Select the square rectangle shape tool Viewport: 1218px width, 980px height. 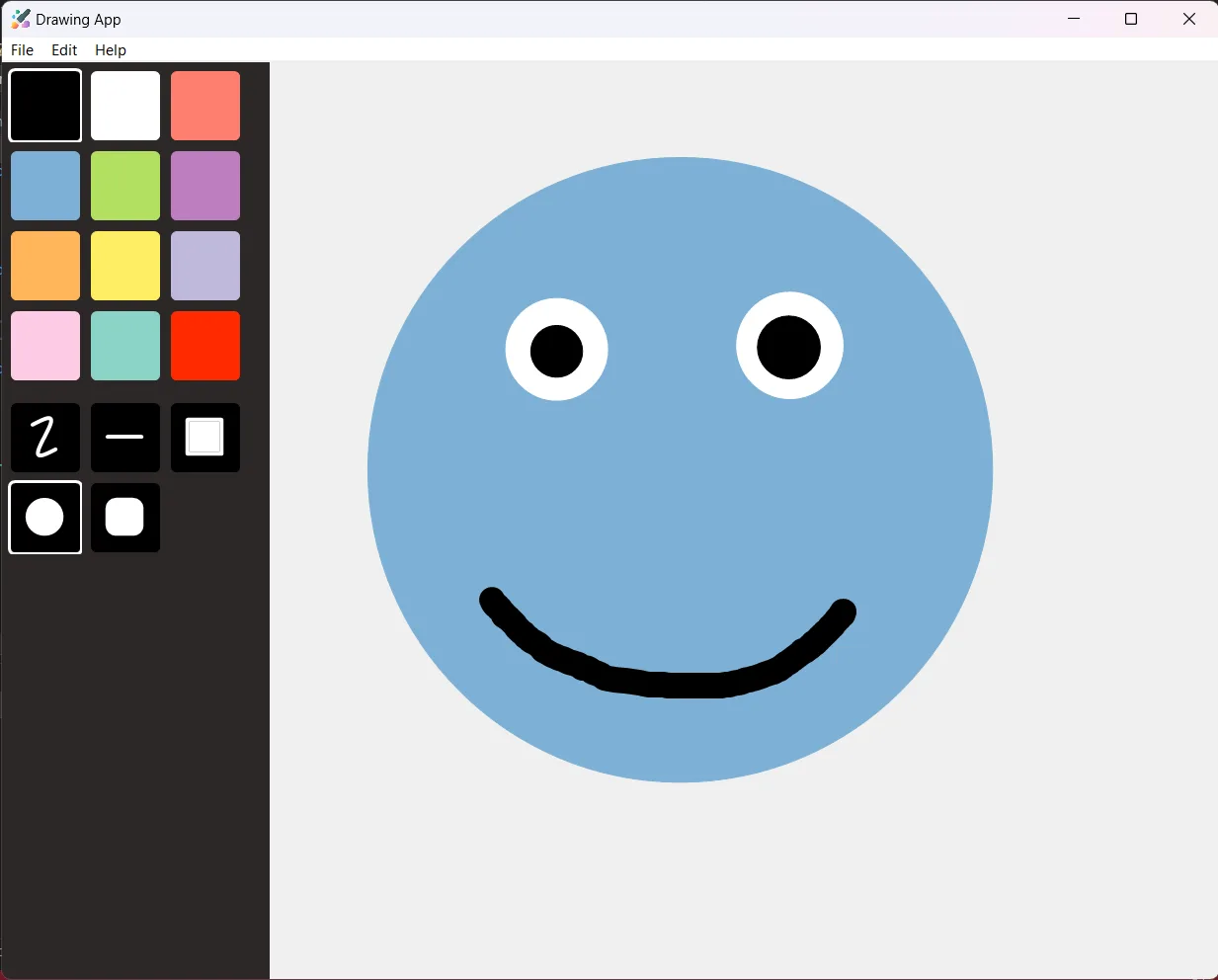coord(205,437)
